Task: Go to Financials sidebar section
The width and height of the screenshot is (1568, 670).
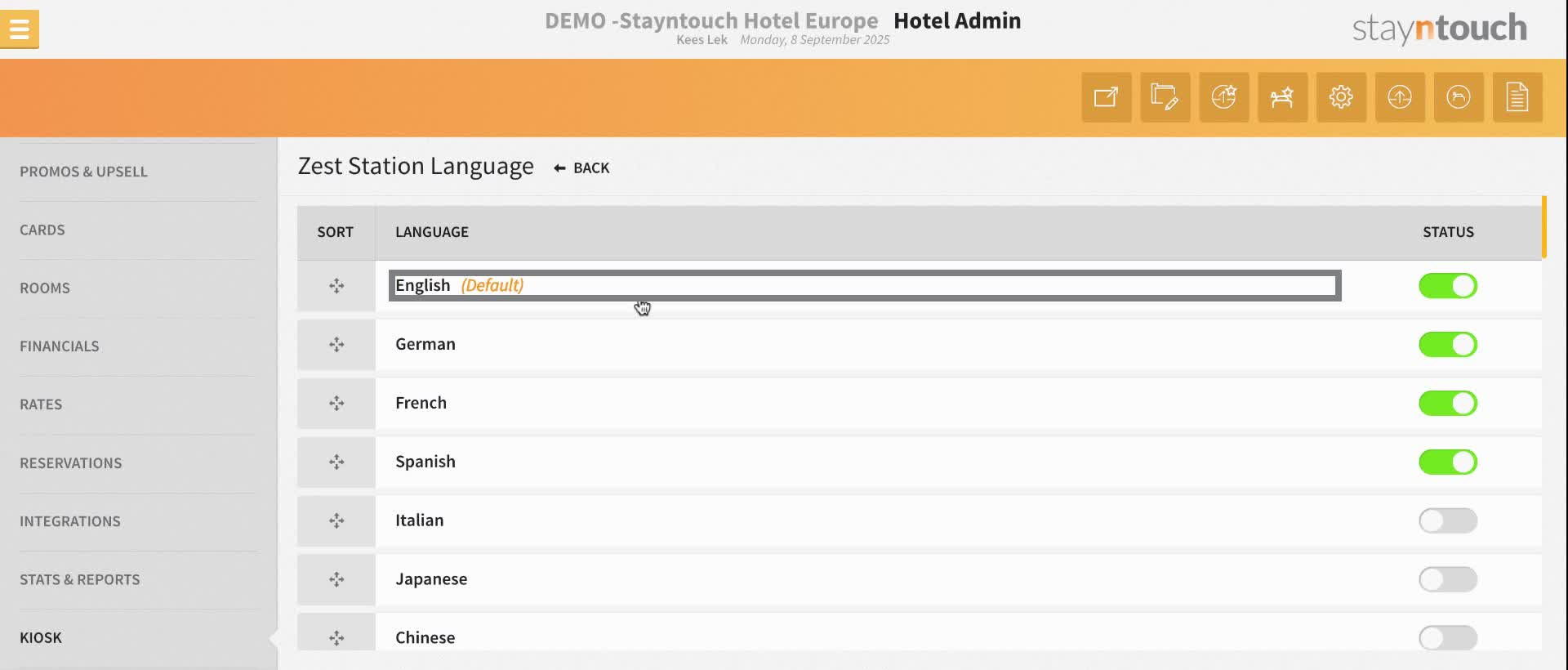Action: (x=60, y=346)
